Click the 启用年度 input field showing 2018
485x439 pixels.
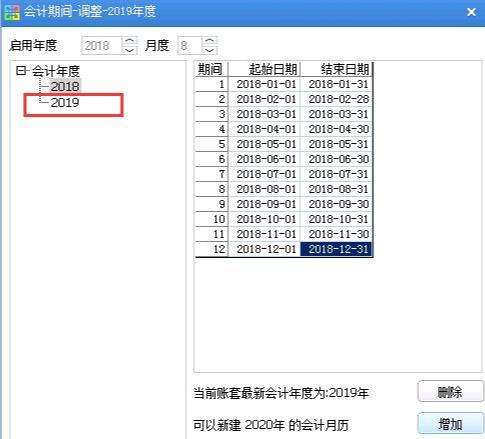coord(101,45)
